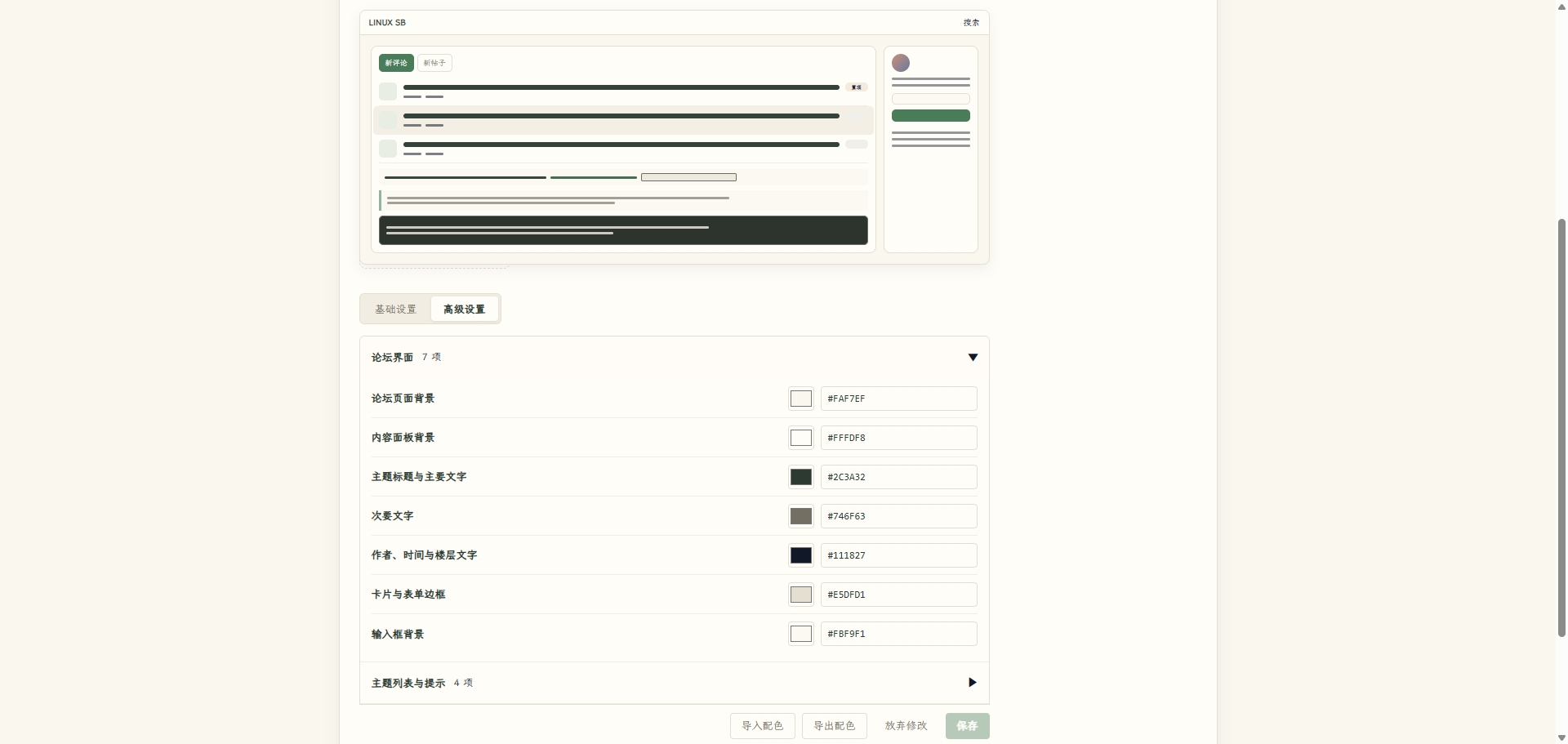Click the 论坛页面背景 label
1568x744 pixels.
coord(403,399)
